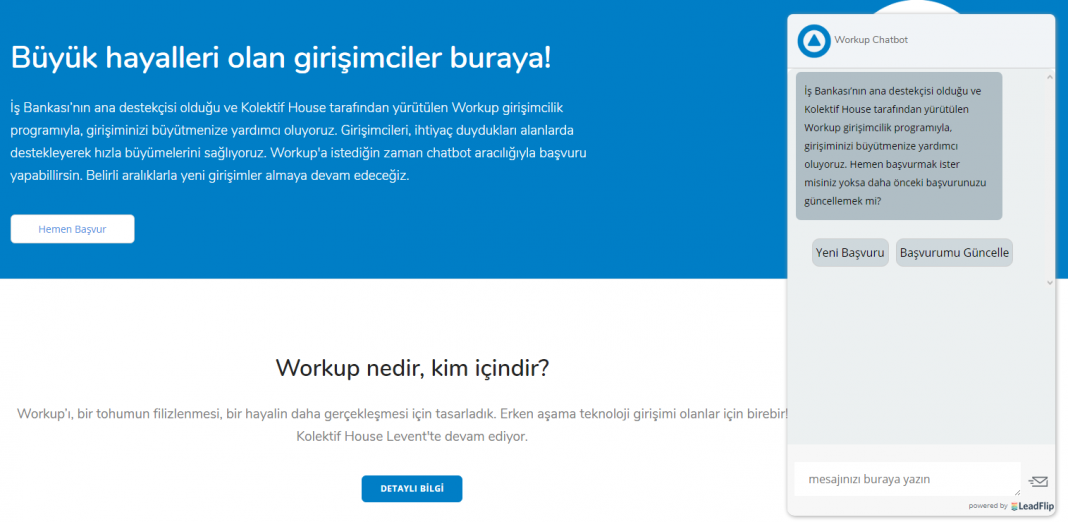
Task: Select Başvurumu Güncelle in the chatbot
Action: (x=954, y=253)
